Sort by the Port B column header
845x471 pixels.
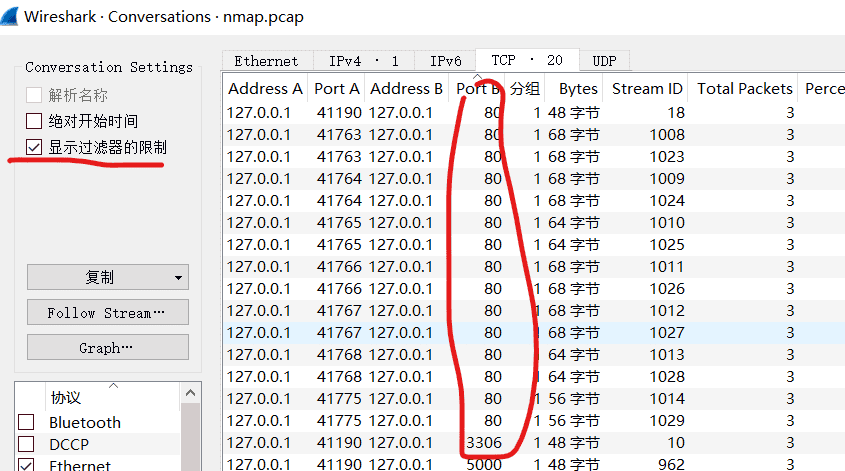(x=477, y=88)
